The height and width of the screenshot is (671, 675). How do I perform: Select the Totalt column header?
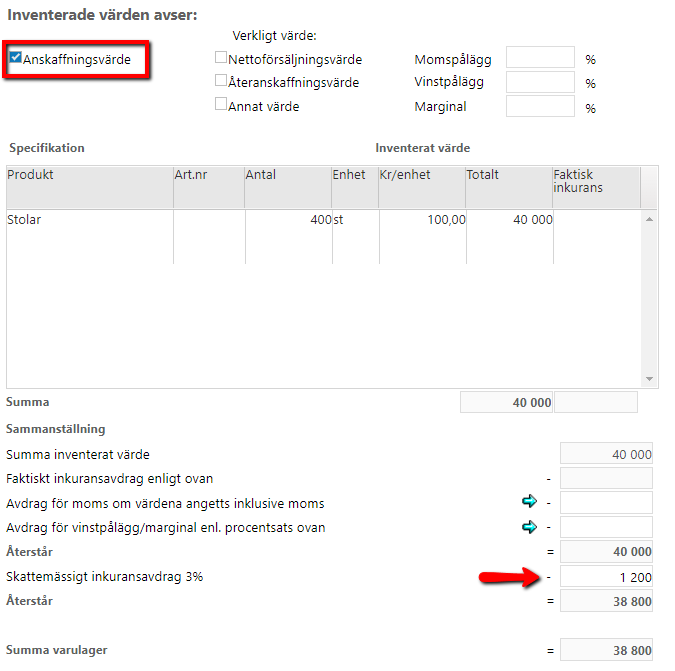509,187
